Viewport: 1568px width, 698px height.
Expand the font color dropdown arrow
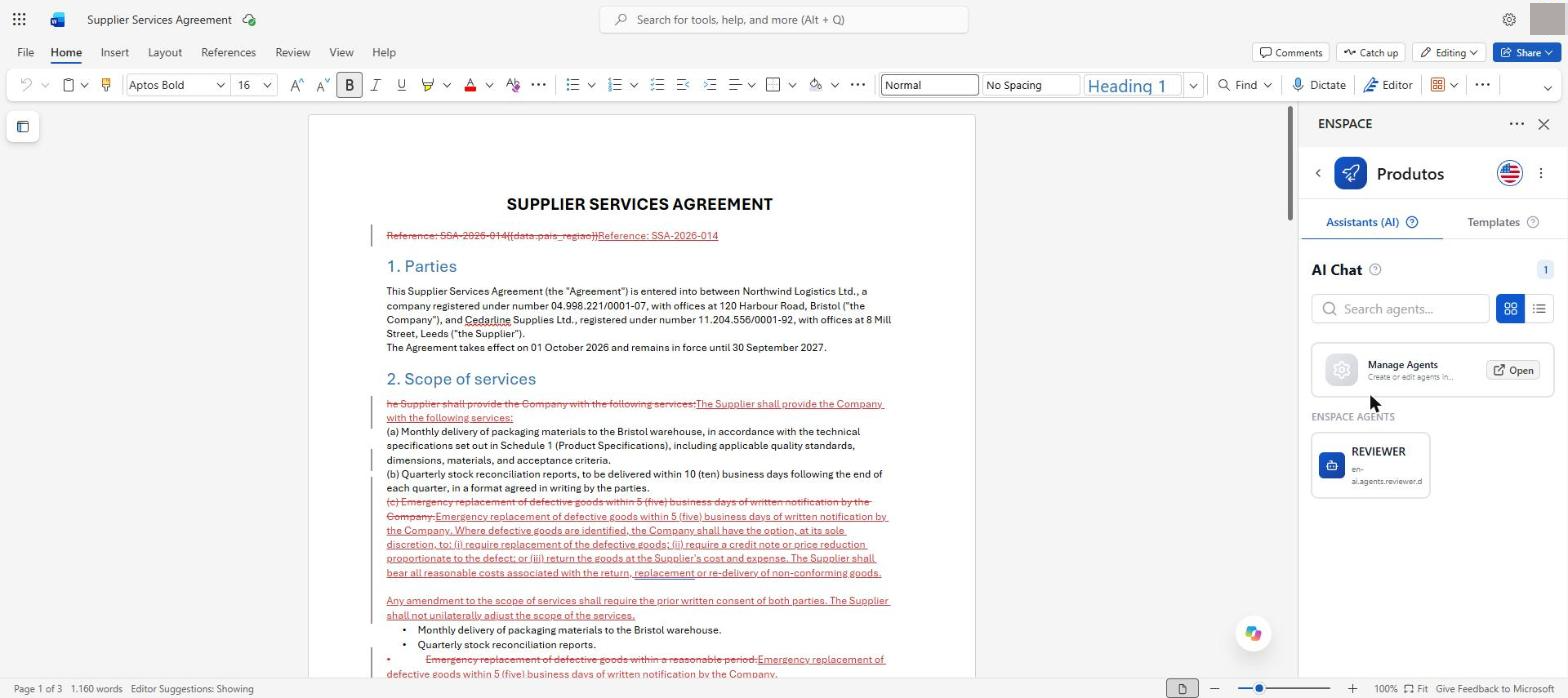pyautogui.click(x=489, y=85)
